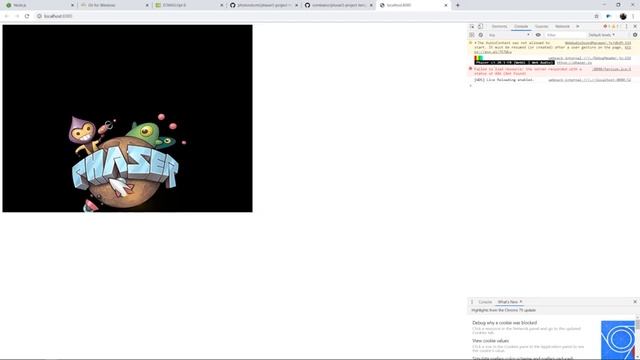Open the DevTools Sources panel
Viewport: 640px width, 360px height.
[541, 26]
